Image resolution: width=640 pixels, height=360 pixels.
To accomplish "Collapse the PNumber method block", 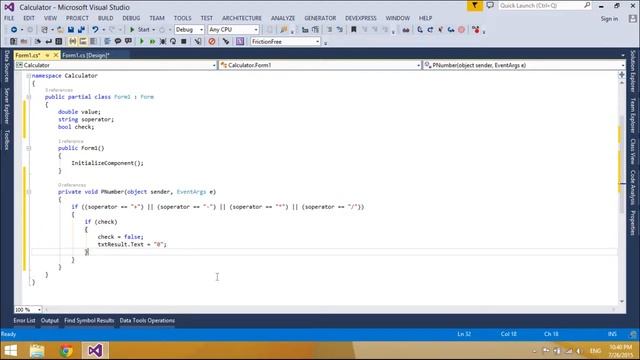I will coord(29,192).
